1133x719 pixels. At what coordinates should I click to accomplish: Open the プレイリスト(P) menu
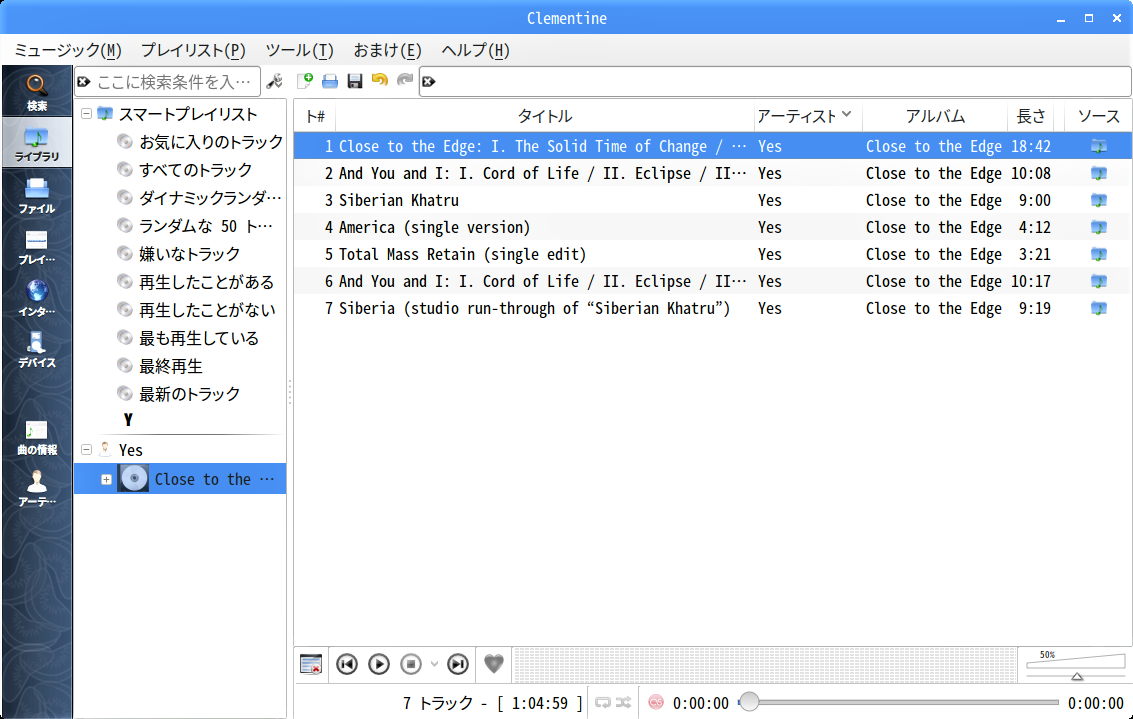[x=193, y=51]
